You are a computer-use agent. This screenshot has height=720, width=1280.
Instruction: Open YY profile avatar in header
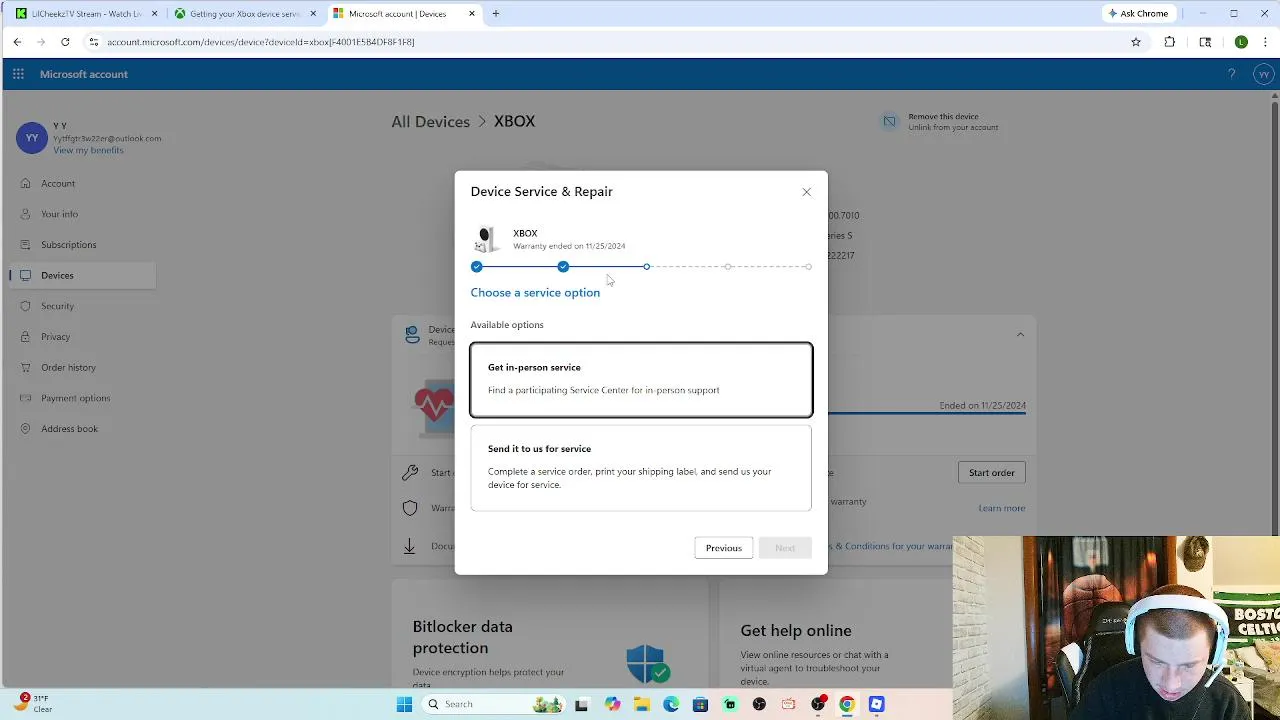pyautogui.click(x=1264, y=74)
